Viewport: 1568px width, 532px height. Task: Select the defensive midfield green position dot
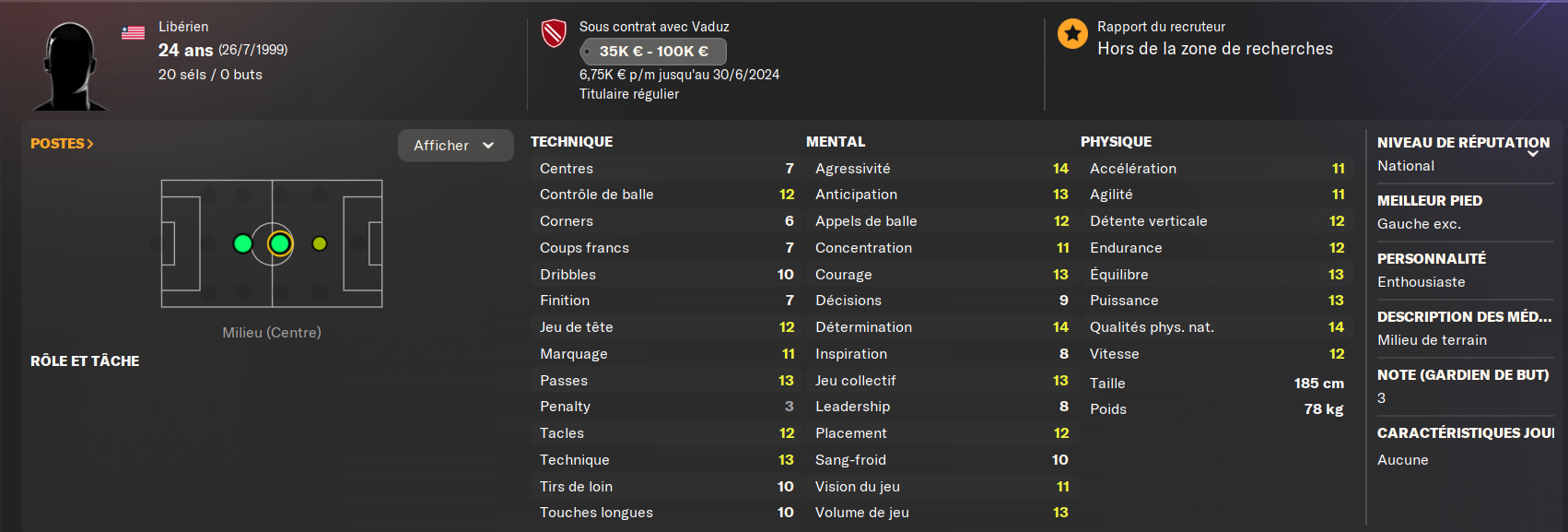[242, 243]
